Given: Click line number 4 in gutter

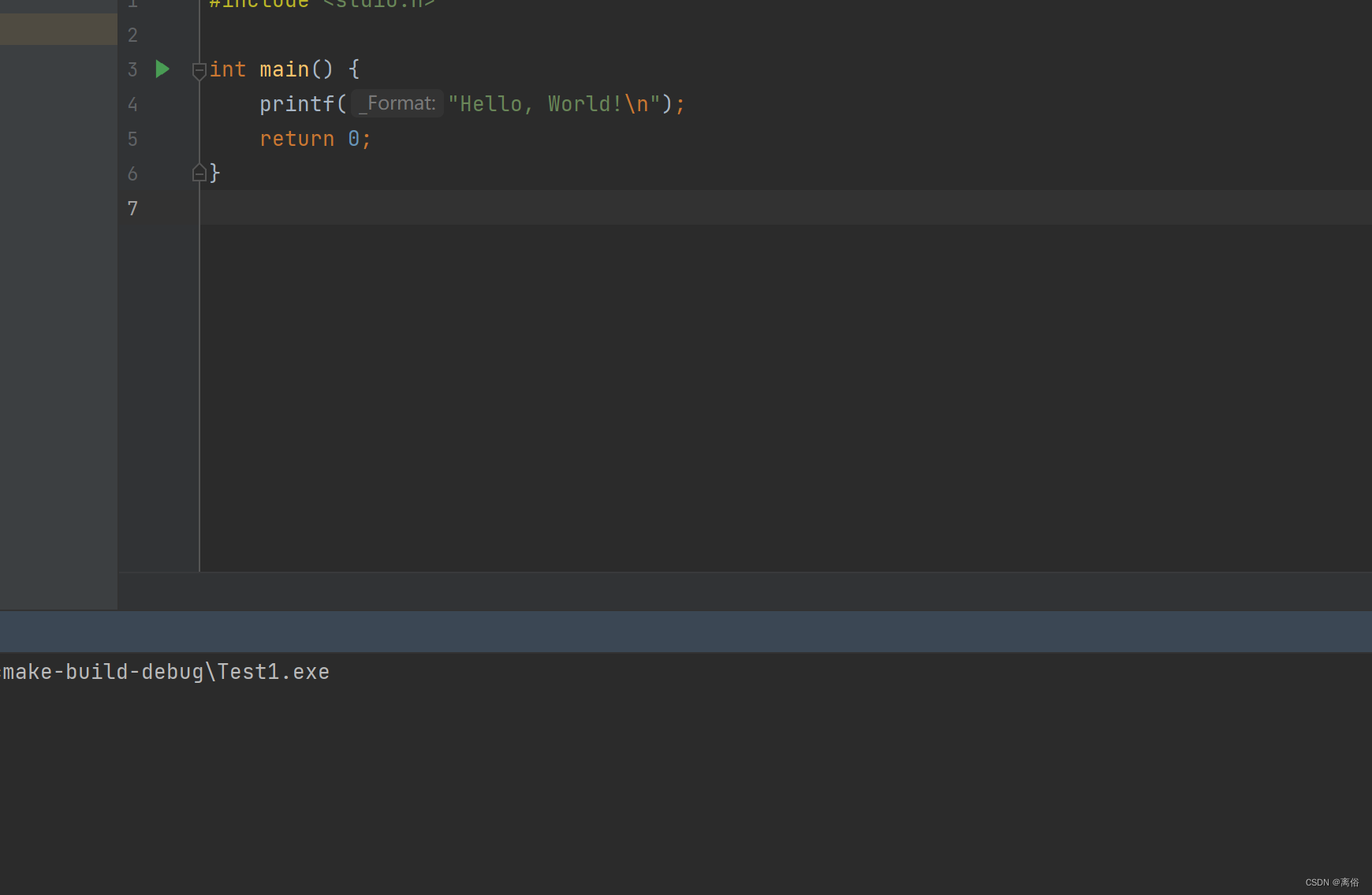Looking at the screenshot, I should (132, 104).
